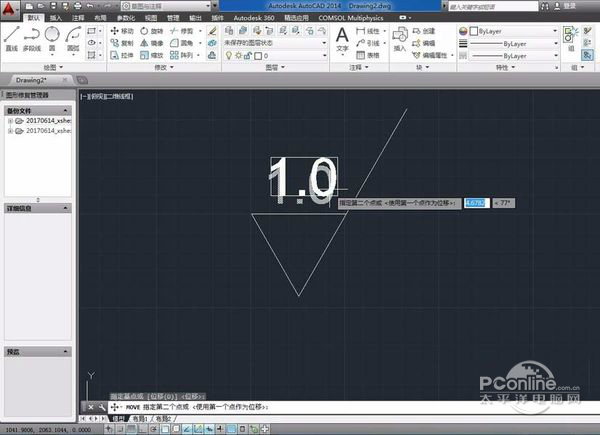The width and height of the screenshot is (600, 435).
Task: Select the Circle (圆) tool
Action: [52, 39]
